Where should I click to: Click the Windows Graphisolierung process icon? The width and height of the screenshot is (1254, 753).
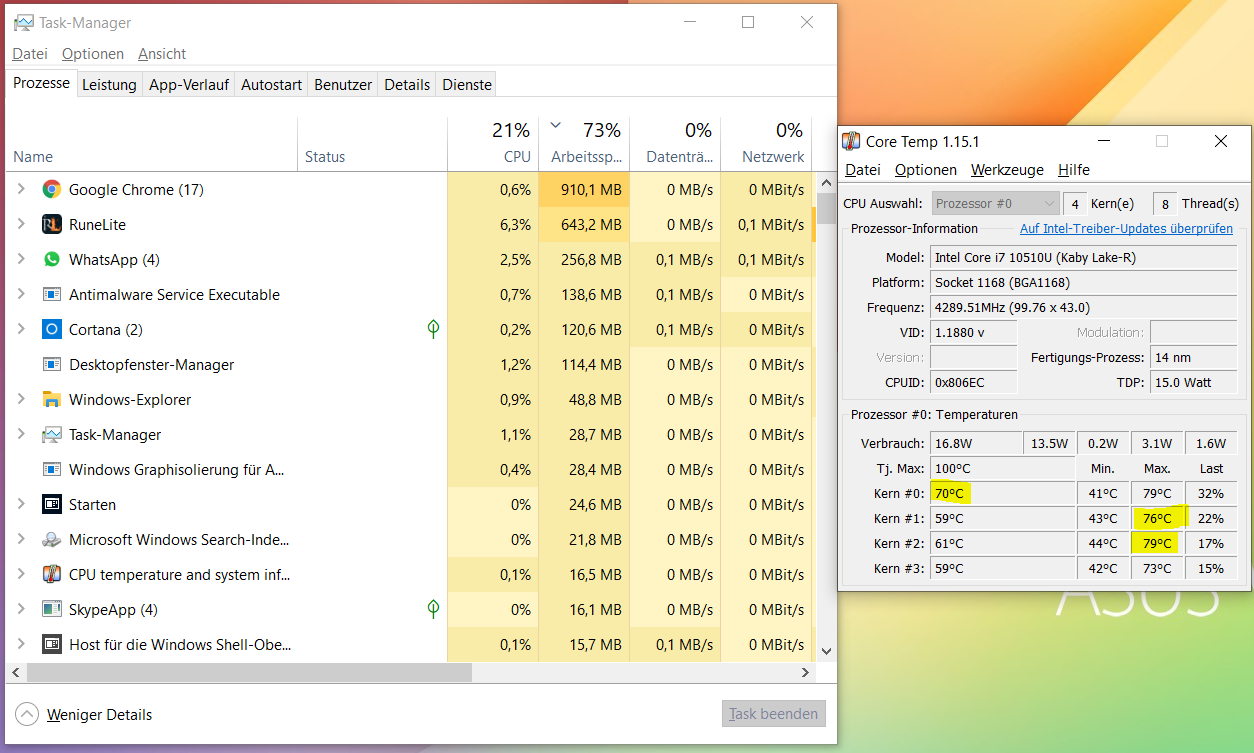(52, 469)
